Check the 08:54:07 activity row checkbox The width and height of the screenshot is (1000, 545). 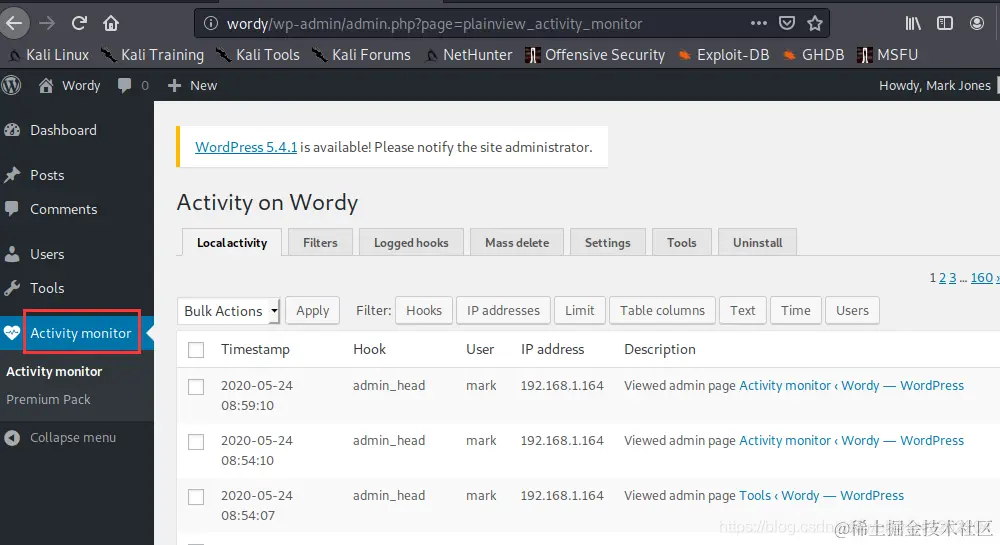[196, 497]
